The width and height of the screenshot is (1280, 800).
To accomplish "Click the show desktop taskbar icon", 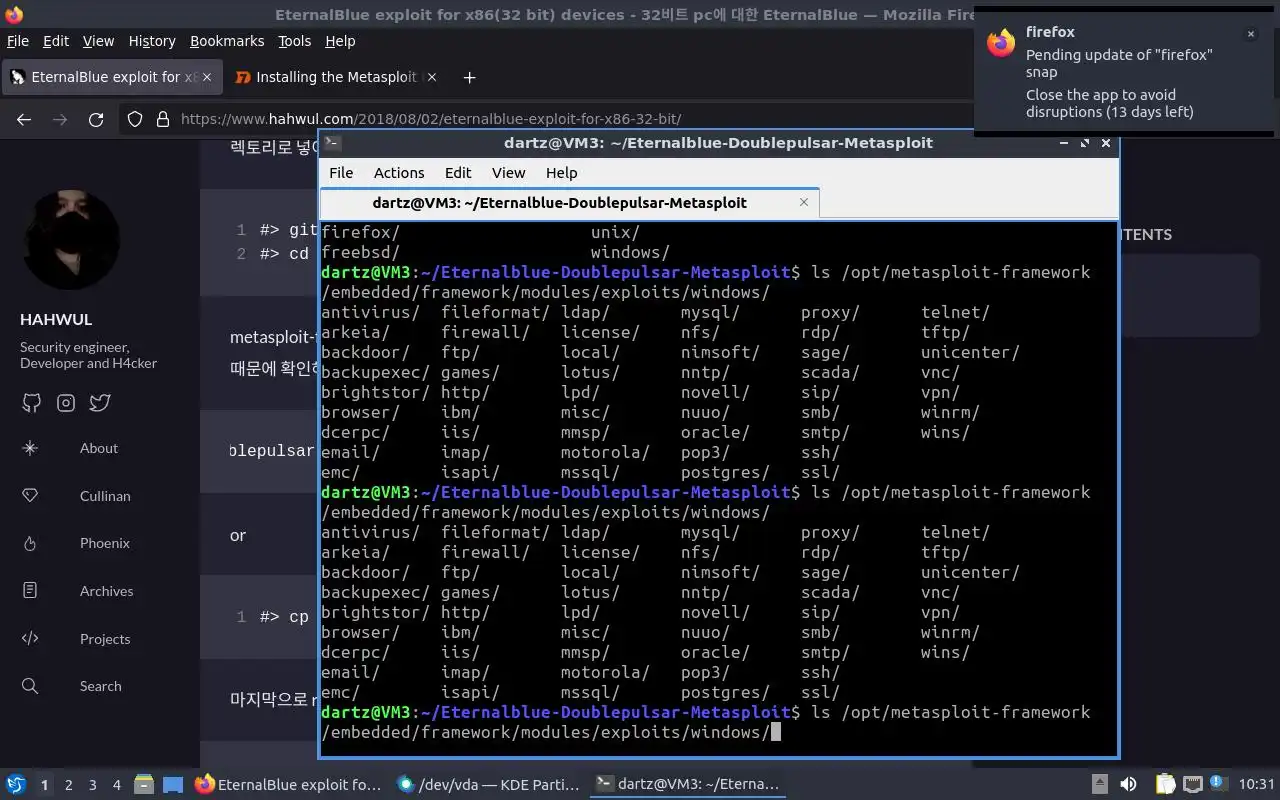I will point(173,785).
